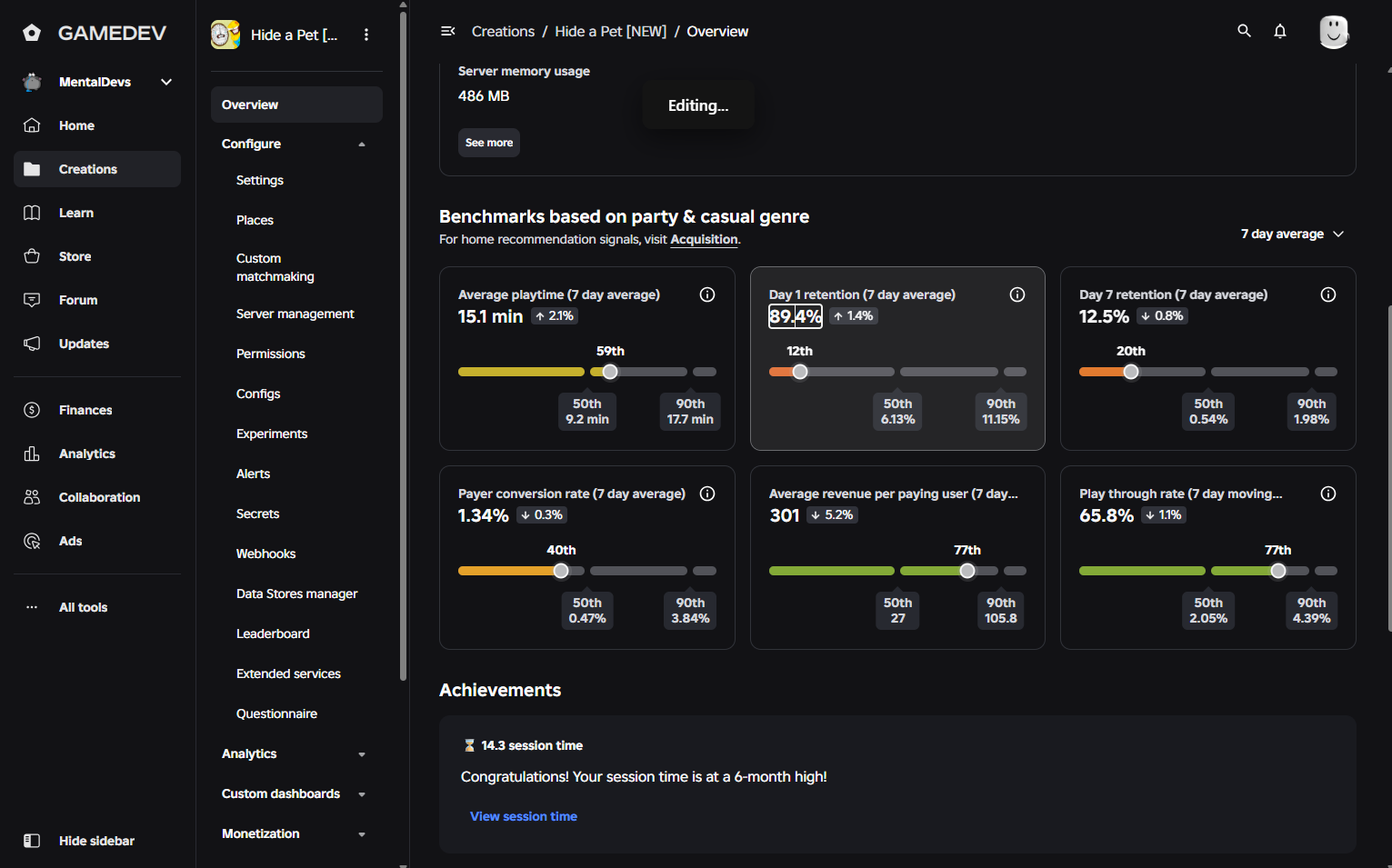Open Updates megaphone item

coord(97,344)
